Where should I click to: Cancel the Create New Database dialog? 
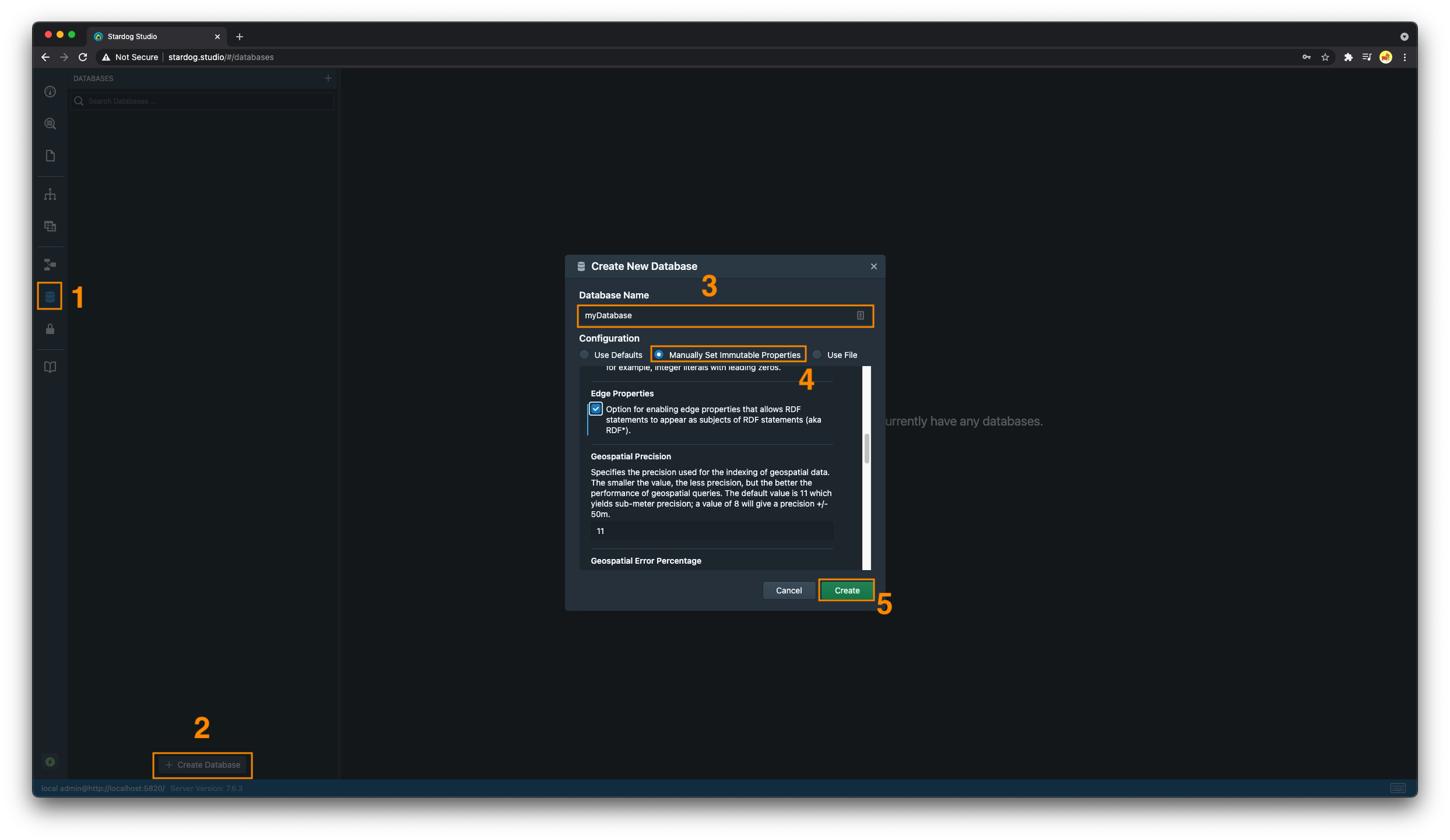[788, 591]
